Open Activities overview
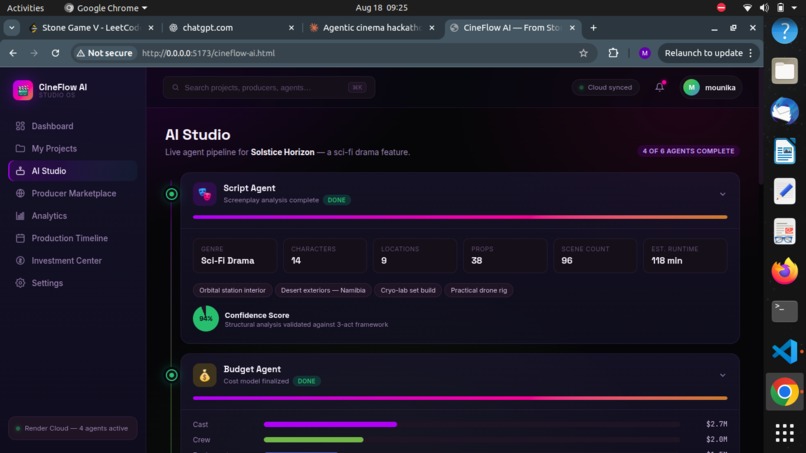 pos(25,8)
